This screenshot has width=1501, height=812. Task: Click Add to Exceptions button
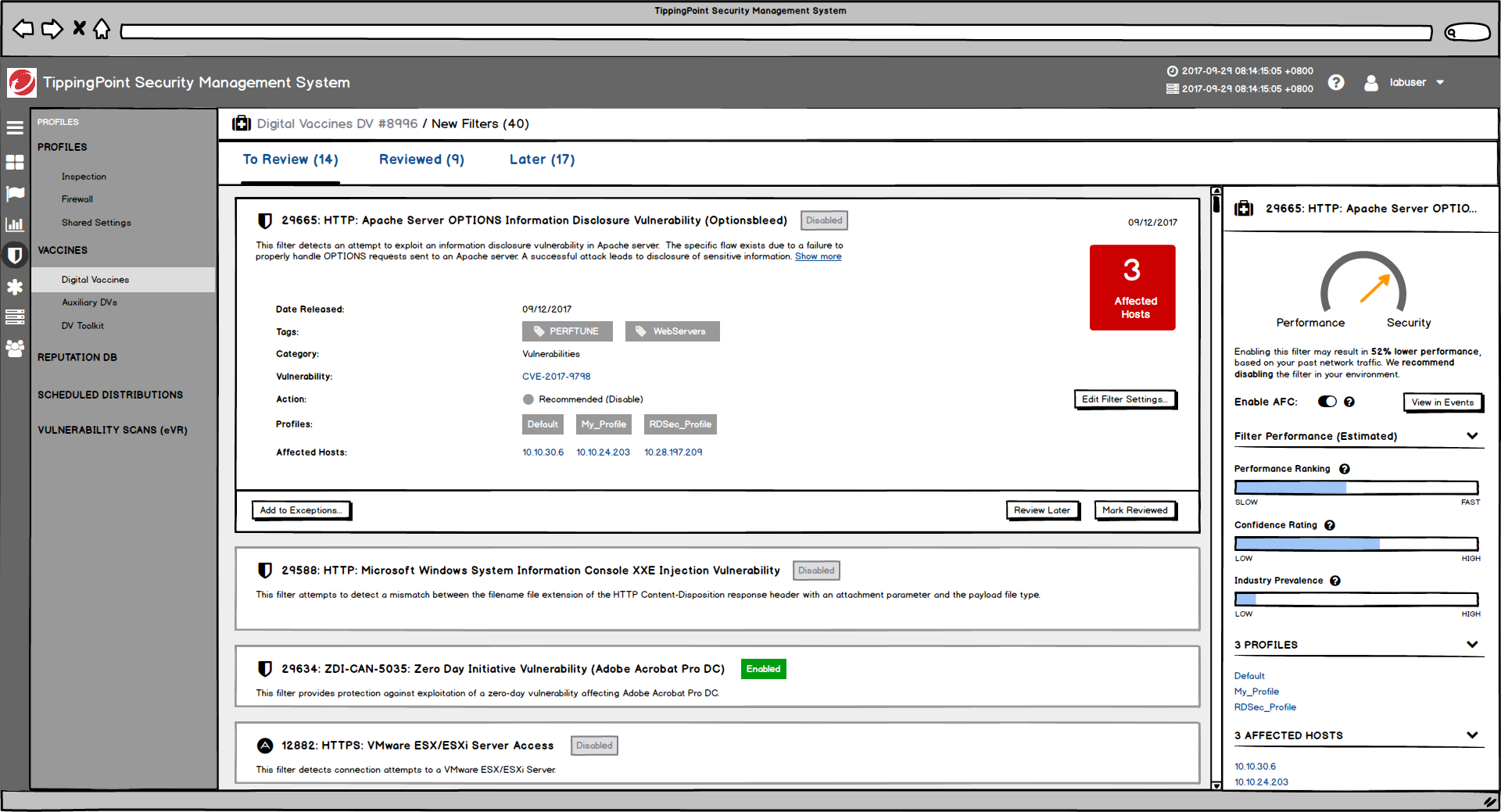coord(301,510)
